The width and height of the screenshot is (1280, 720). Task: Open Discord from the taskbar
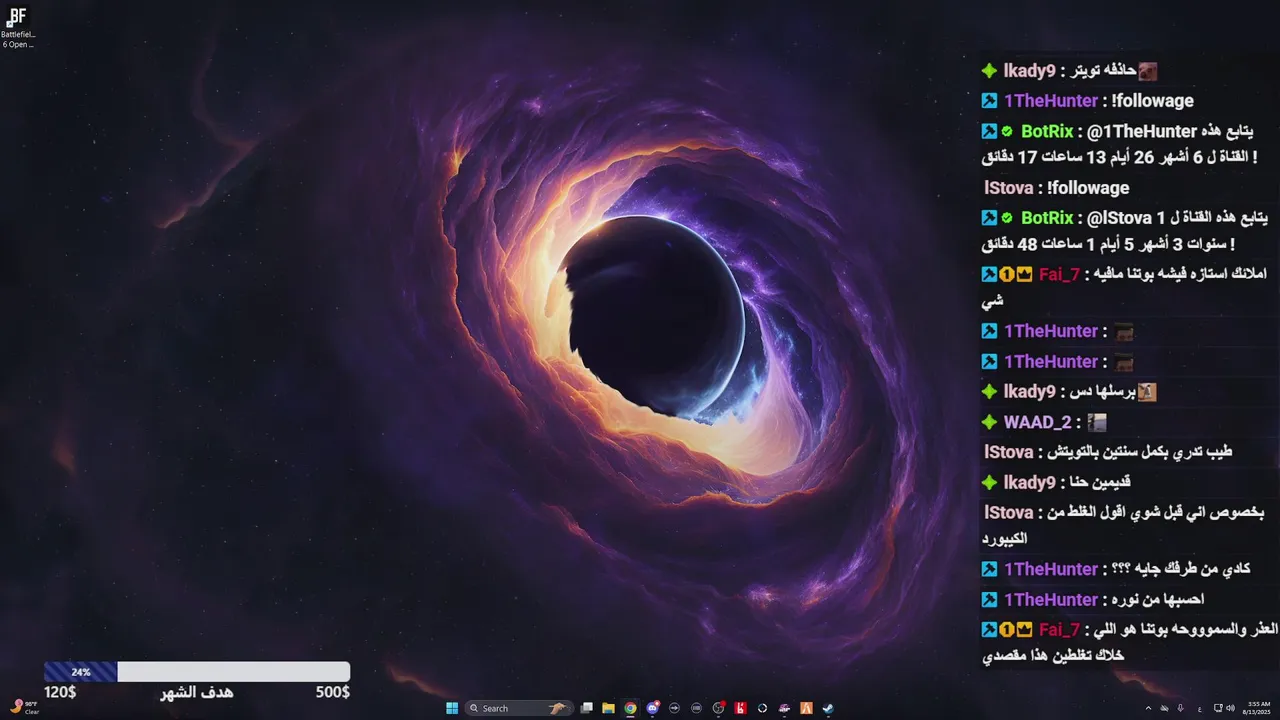653,708
